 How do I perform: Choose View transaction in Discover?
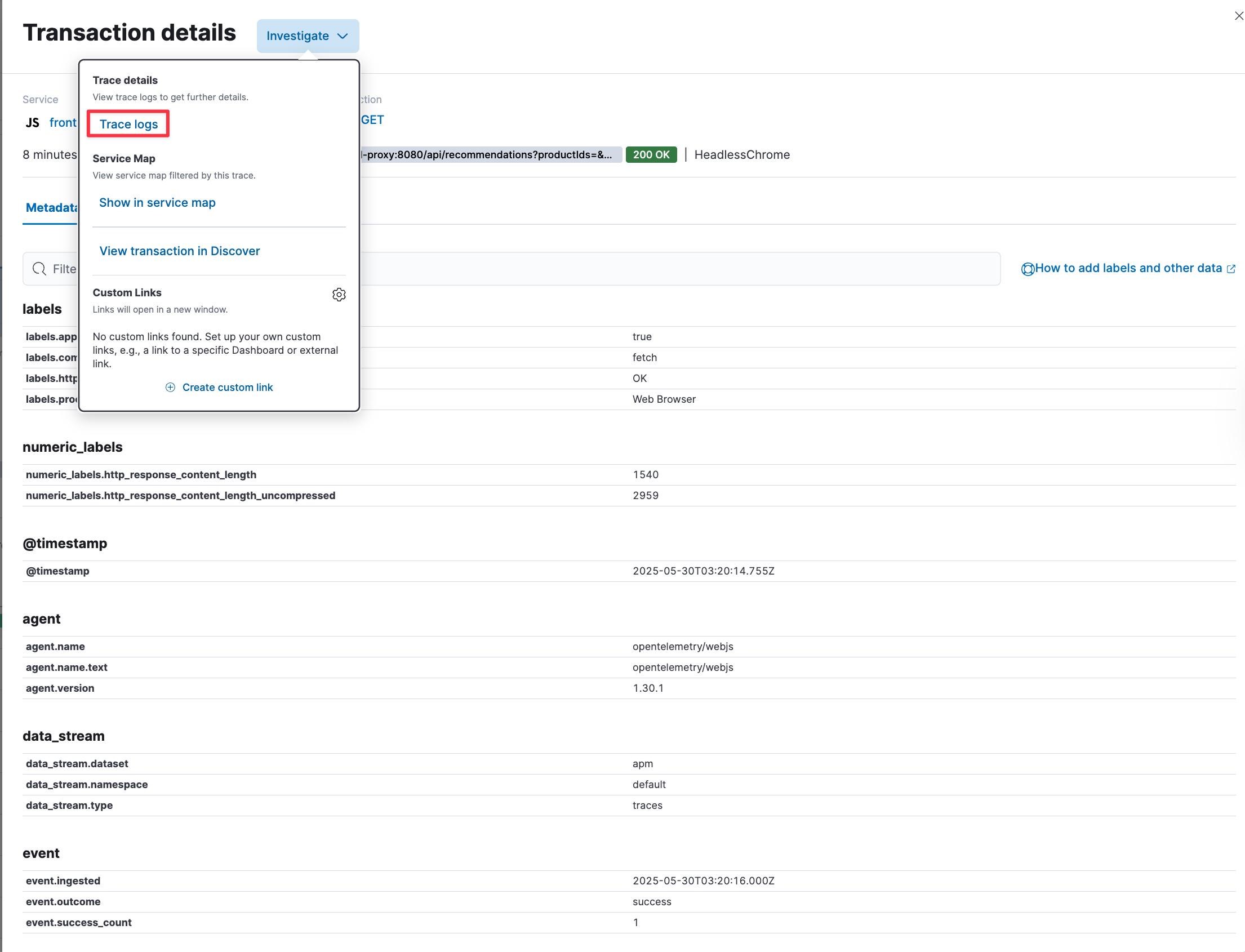[179, 251]
